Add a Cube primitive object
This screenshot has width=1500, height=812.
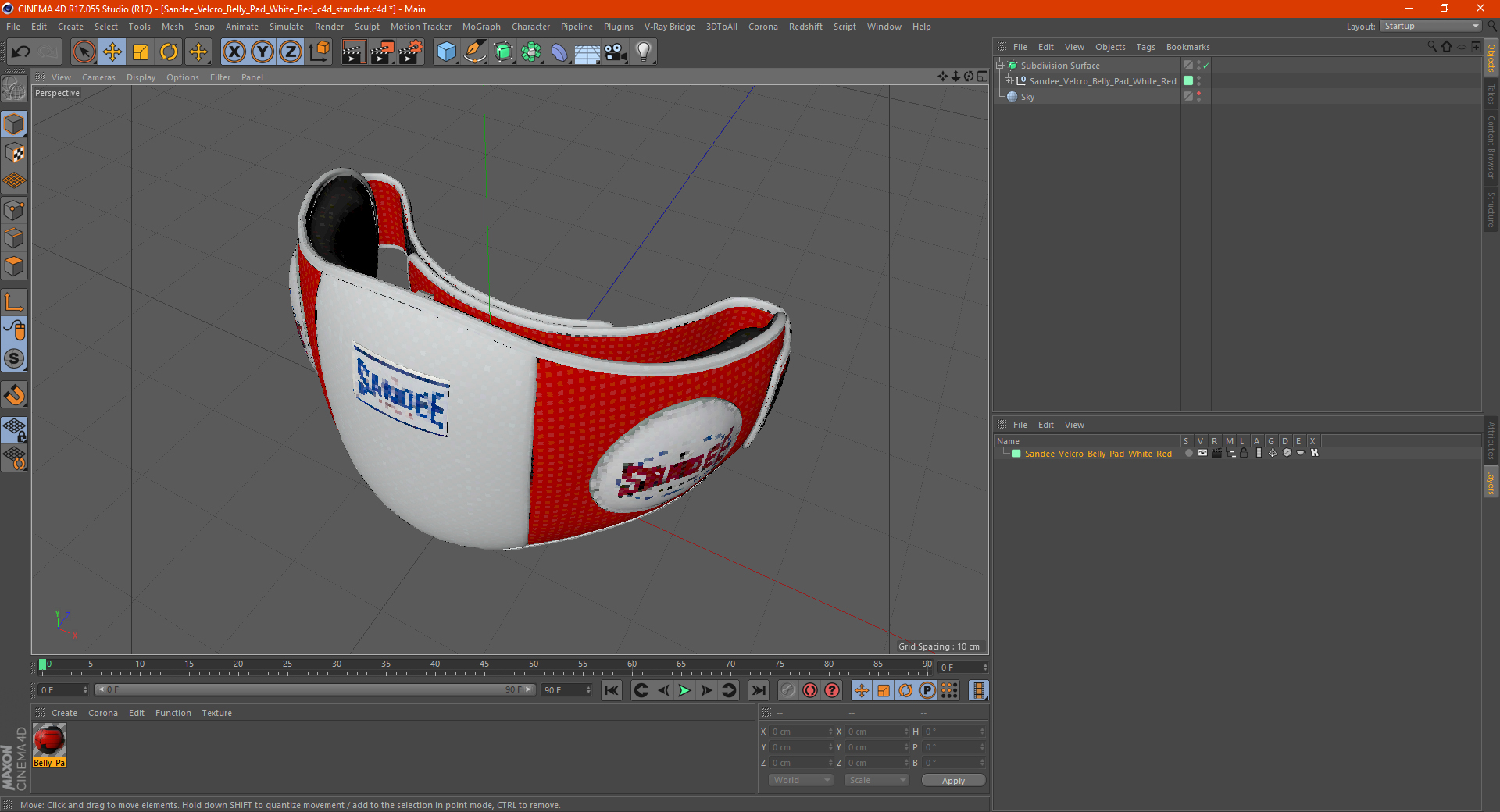446,52
